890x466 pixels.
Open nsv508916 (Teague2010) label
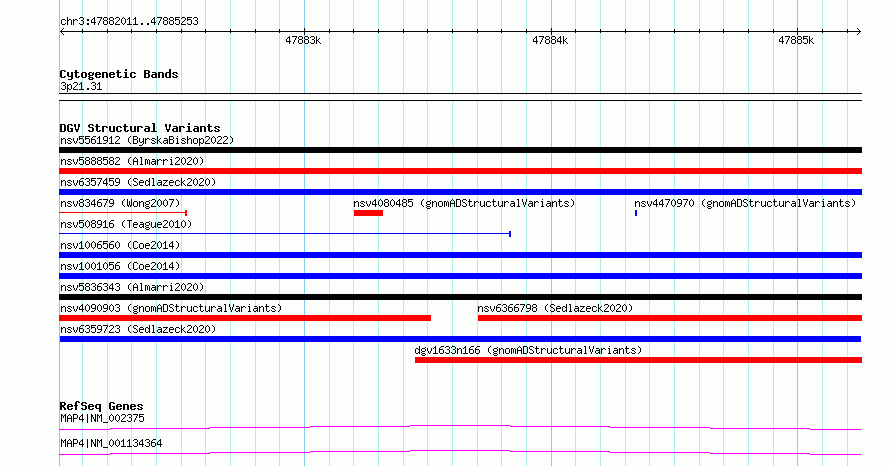click(x=126, y=224)
